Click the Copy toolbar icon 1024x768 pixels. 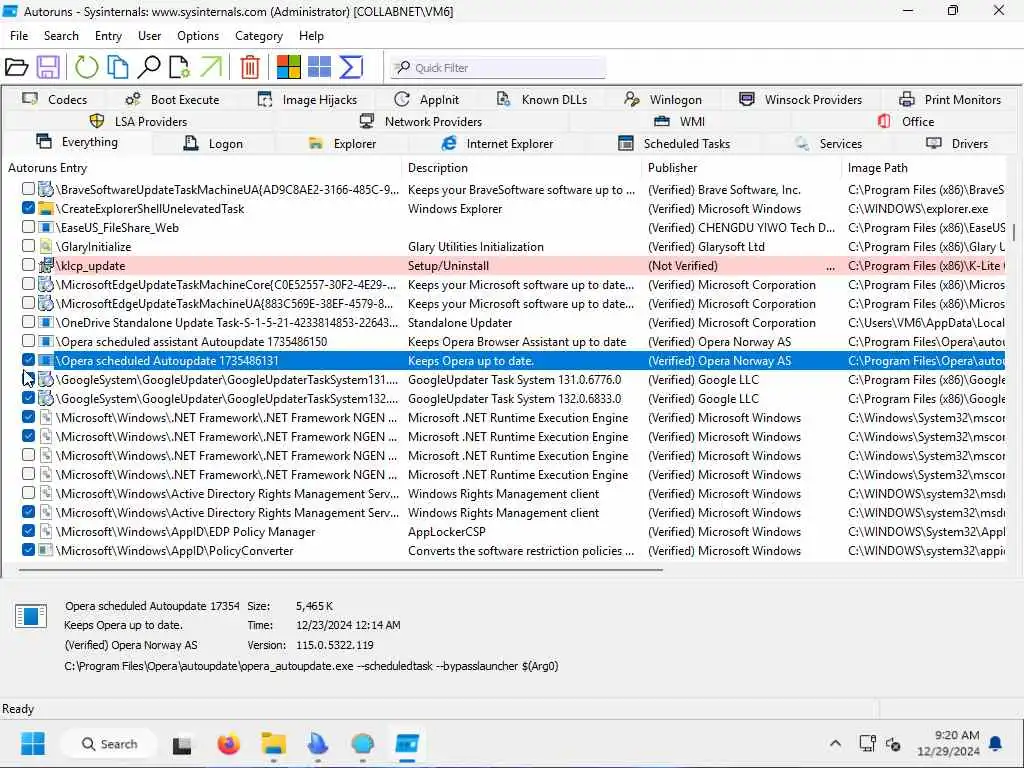coord(118,67)
